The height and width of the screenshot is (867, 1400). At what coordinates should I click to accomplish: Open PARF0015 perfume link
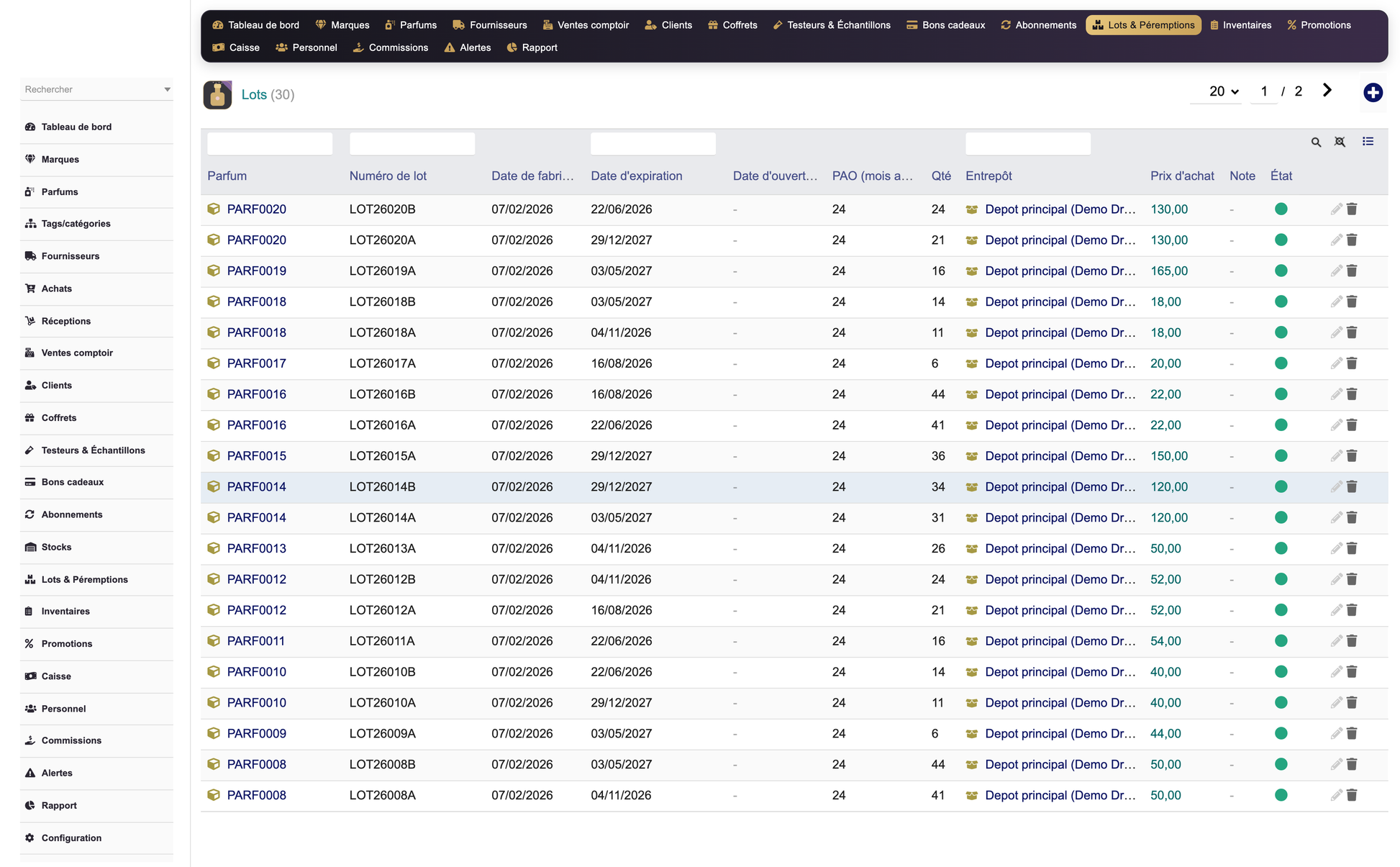pos(256,456)
